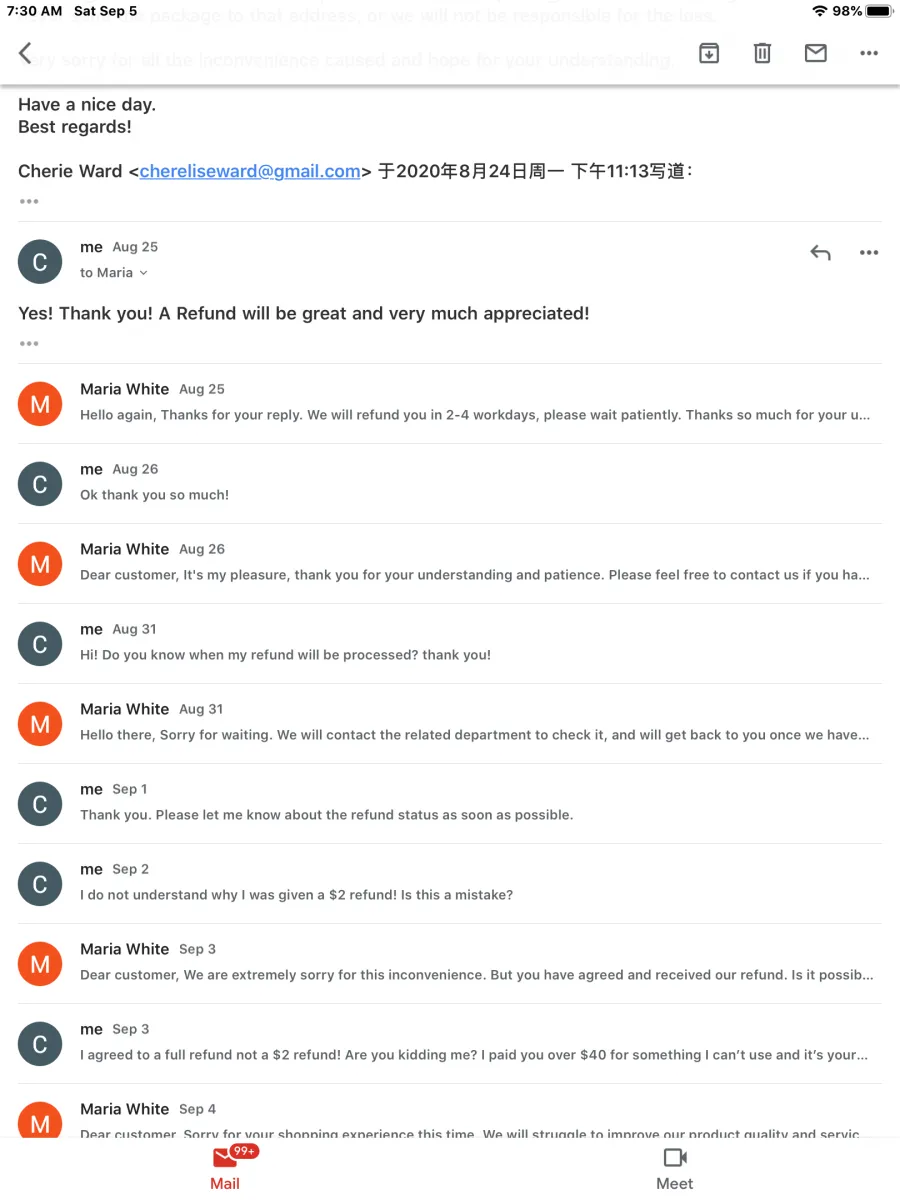Open the top toolbar three-dot menu
Viewport: 900px width, 1200px height.
(869, 53)
